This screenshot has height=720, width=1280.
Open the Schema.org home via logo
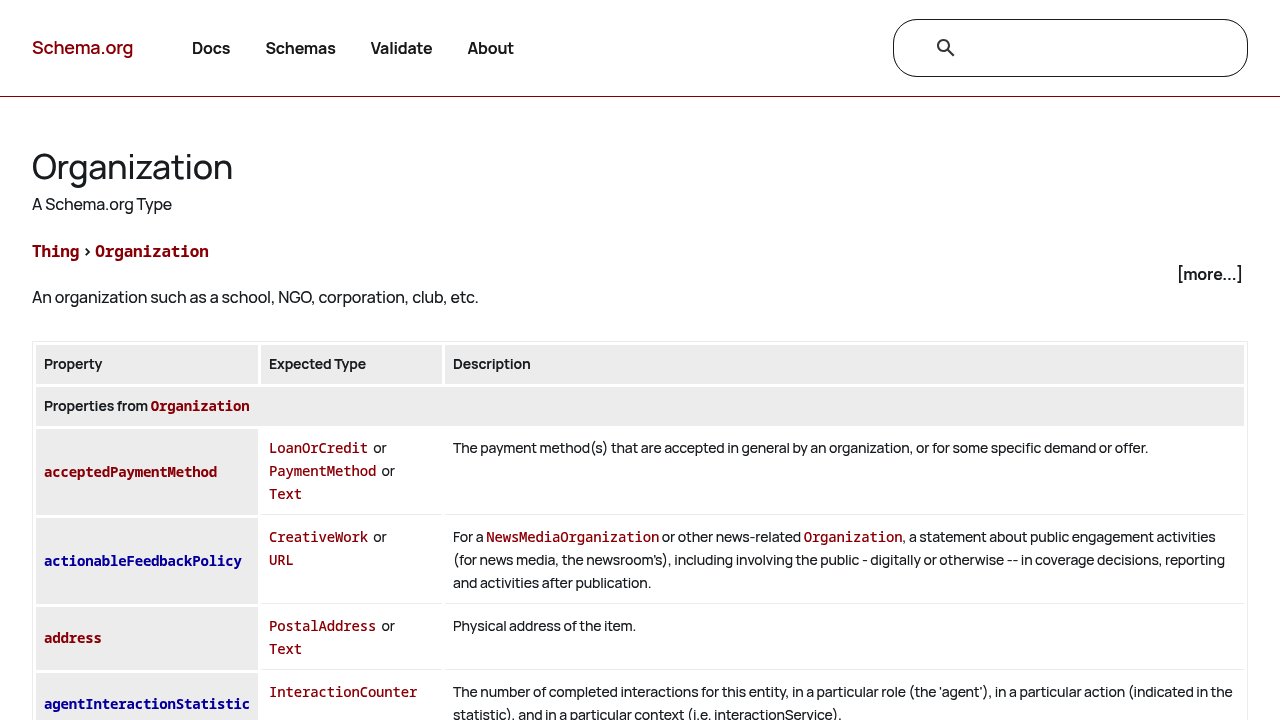[x=83, y=47]
